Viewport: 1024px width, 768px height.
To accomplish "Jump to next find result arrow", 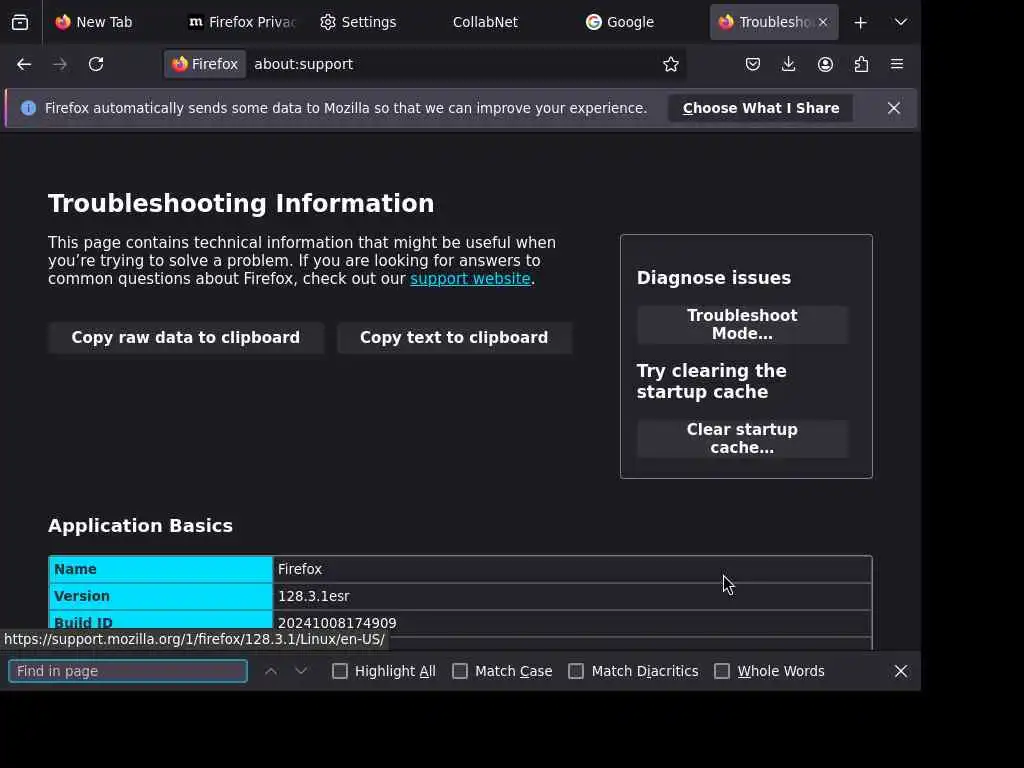I will 301,671.
